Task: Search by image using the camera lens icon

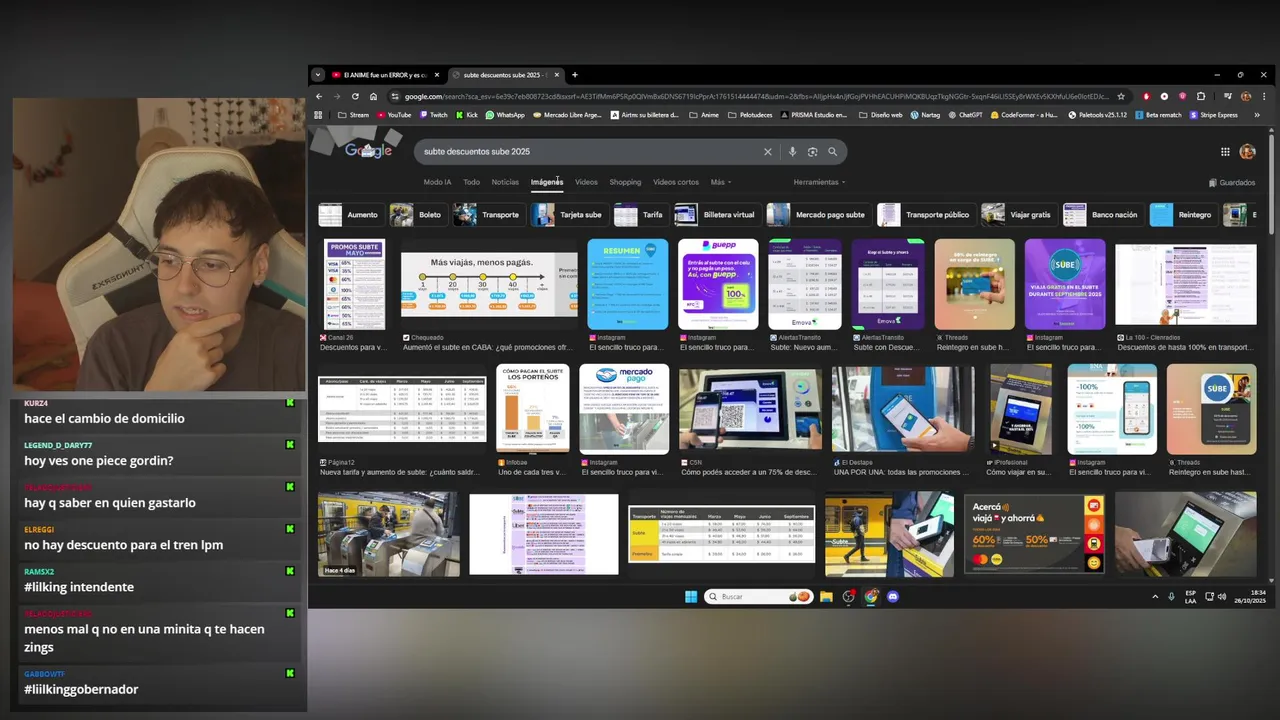Action: (812, 152)
